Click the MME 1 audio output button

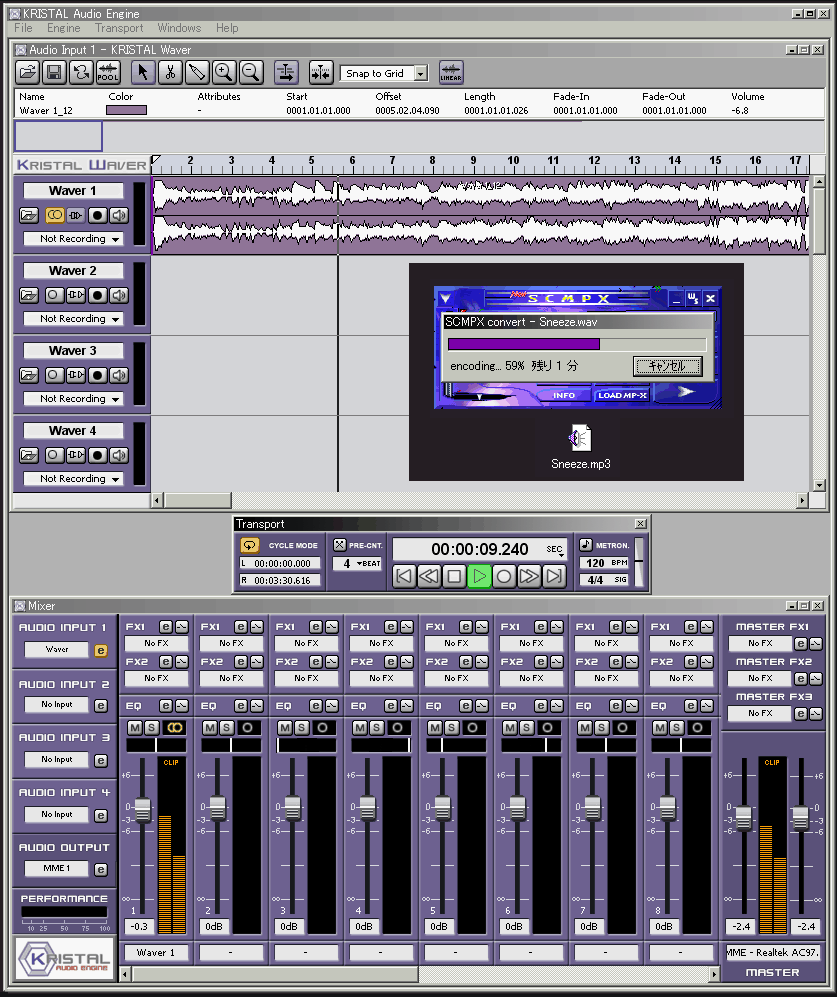tap(57, 869)
